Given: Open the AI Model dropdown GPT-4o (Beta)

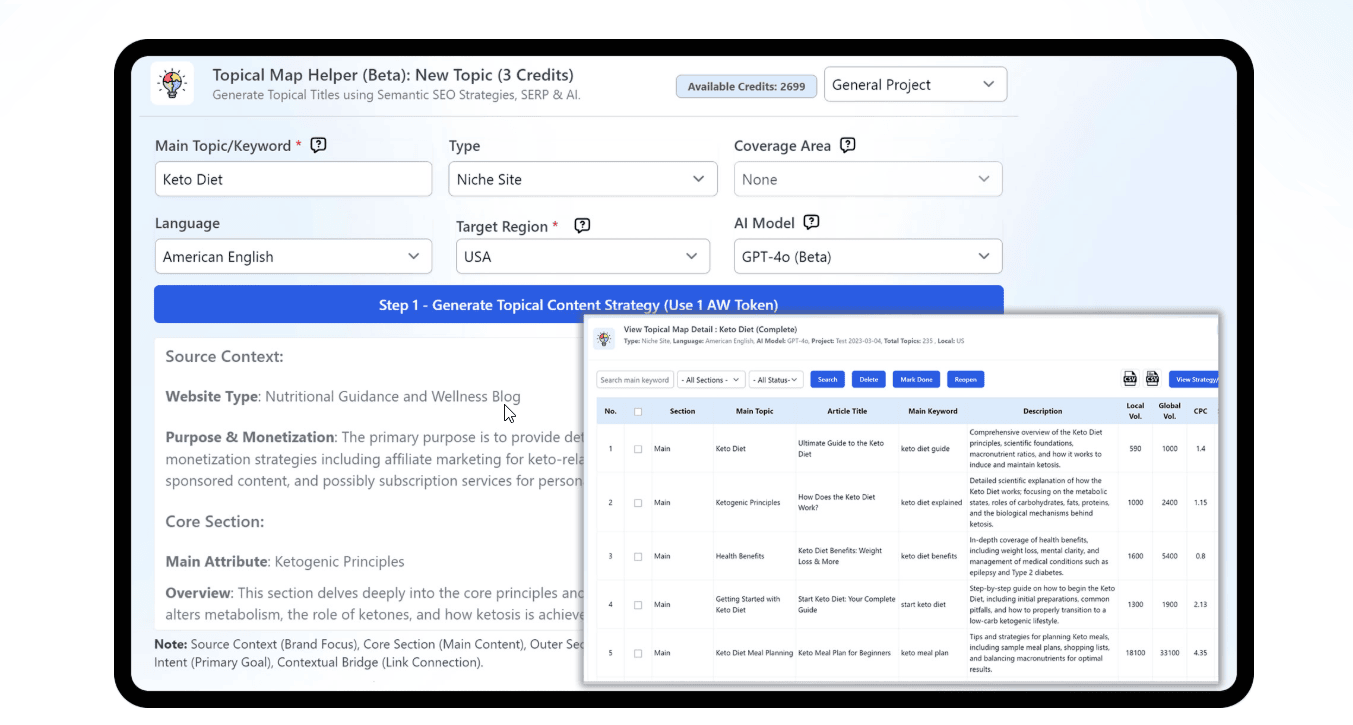Looking at the screenshot, I should point(867,257).
